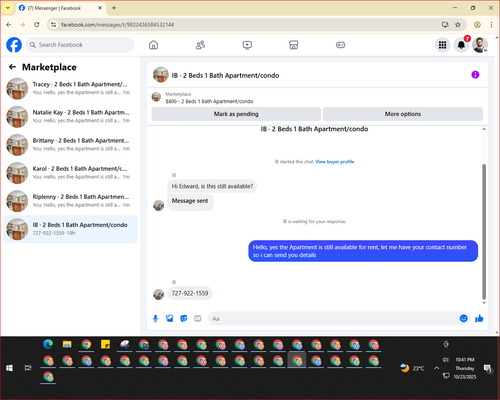
Task: Go back in browser history
Action: pyautogui.click(x=9, y=24)
